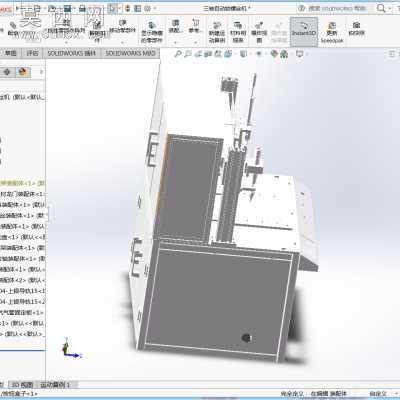Click Bill of Materials tool

tap(238, 32)
